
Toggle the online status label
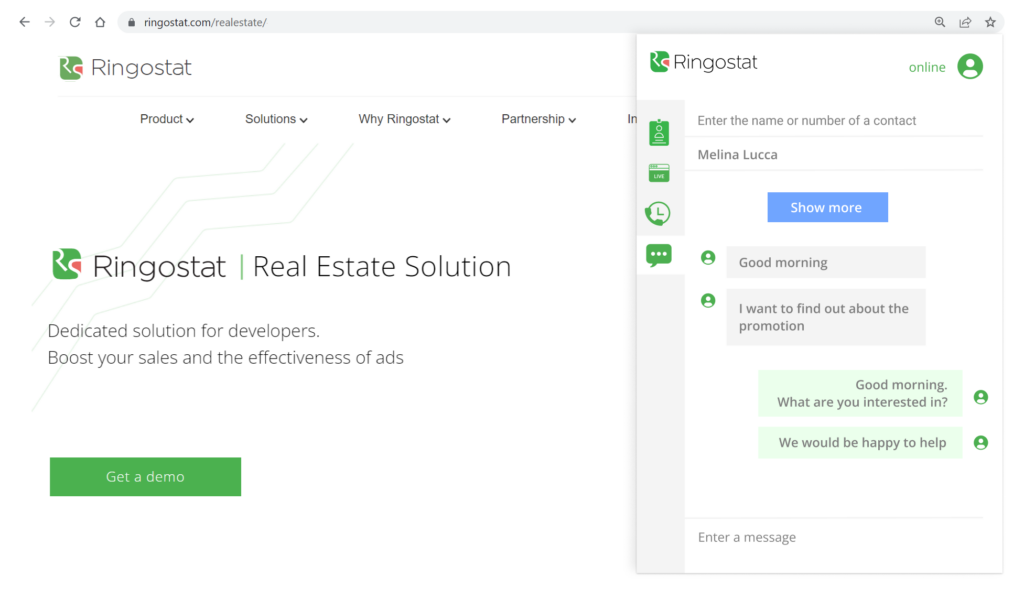coord(926,68)
